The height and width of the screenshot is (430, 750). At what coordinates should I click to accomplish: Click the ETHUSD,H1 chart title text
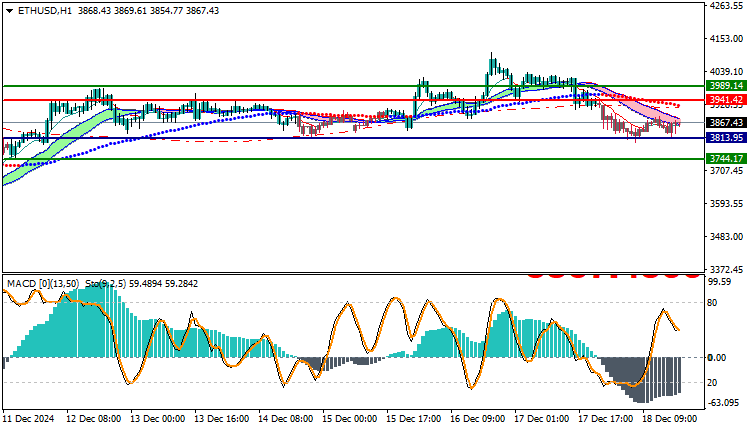[45, 11]
